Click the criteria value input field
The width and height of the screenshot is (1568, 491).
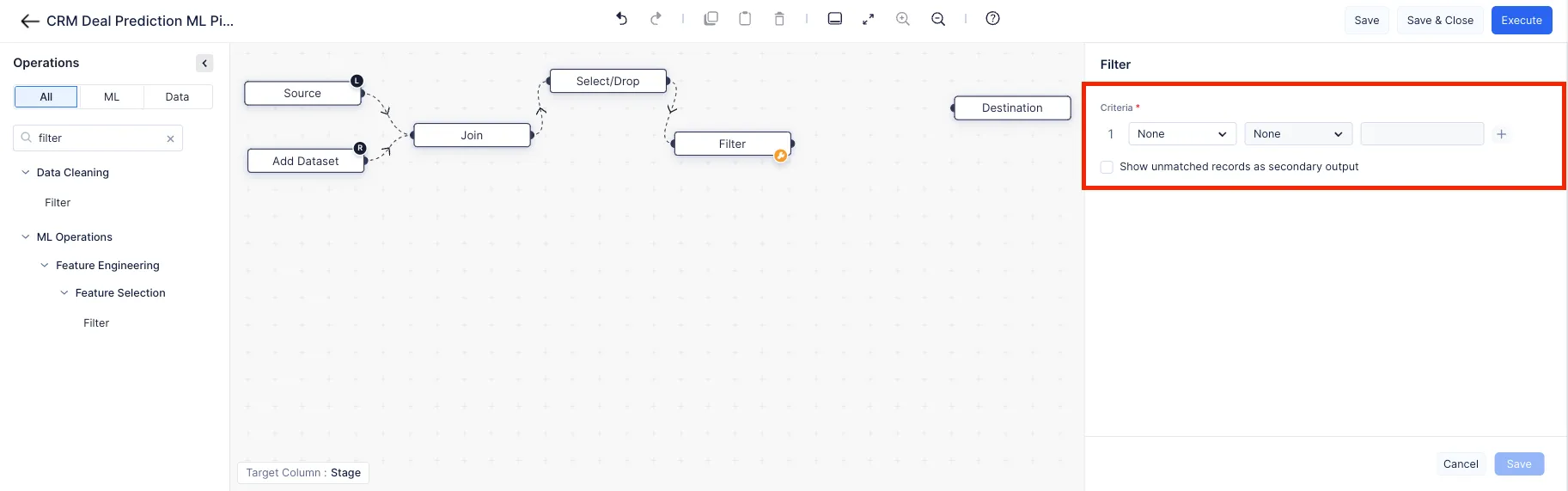pyautogui.click(x=1422, y=134)
